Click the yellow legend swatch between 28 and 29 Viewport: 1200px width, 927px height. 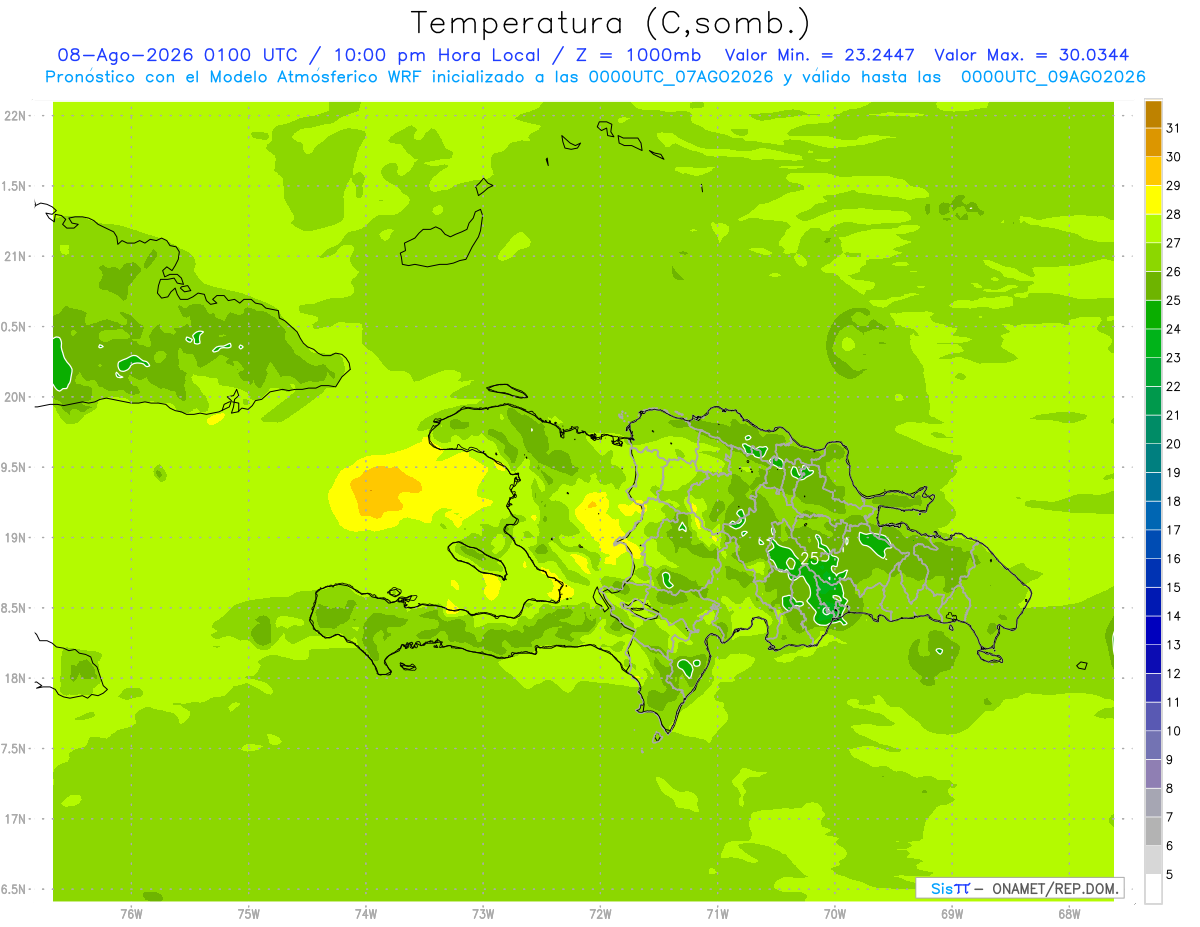[1153, 200]
